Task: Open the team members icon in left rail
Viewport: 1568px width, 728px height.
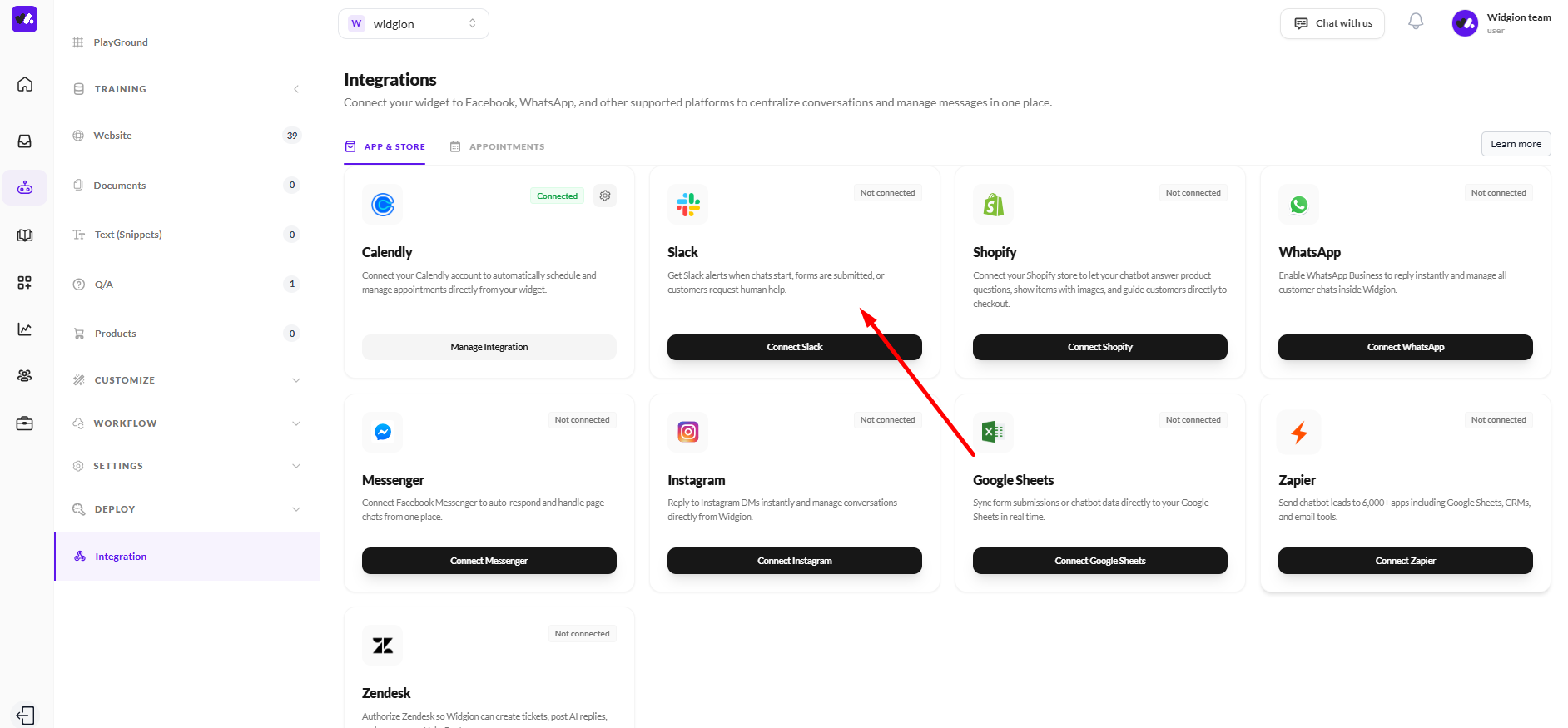Action: pos(25,376)
